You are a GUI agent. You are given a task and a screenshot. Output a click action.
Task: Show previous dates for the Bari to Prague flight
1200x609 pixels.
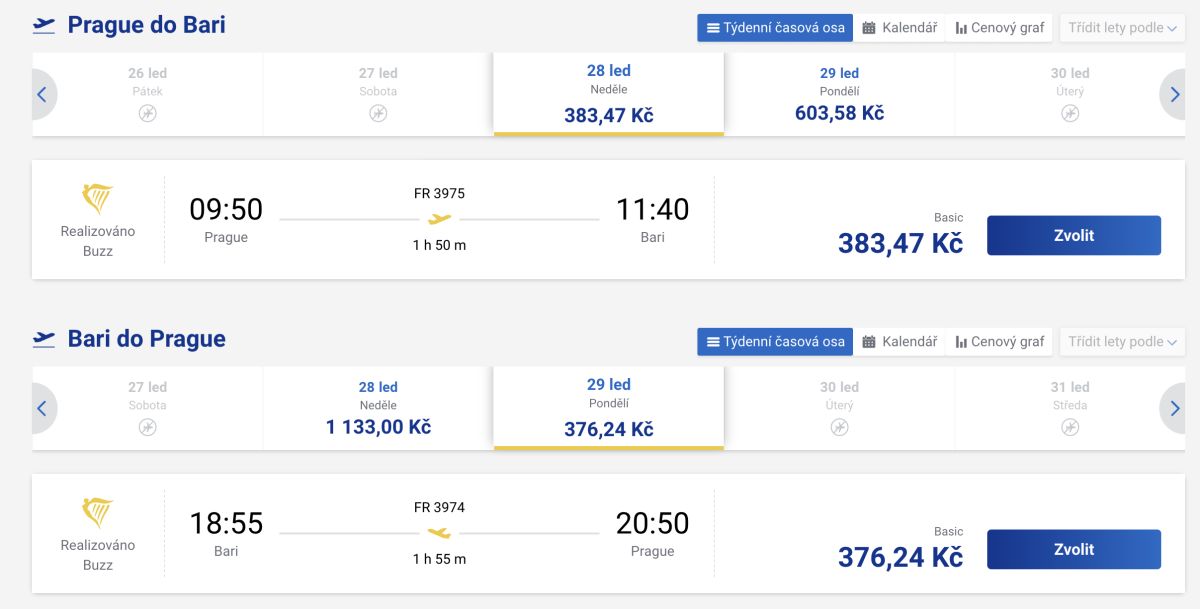(42, 409)
